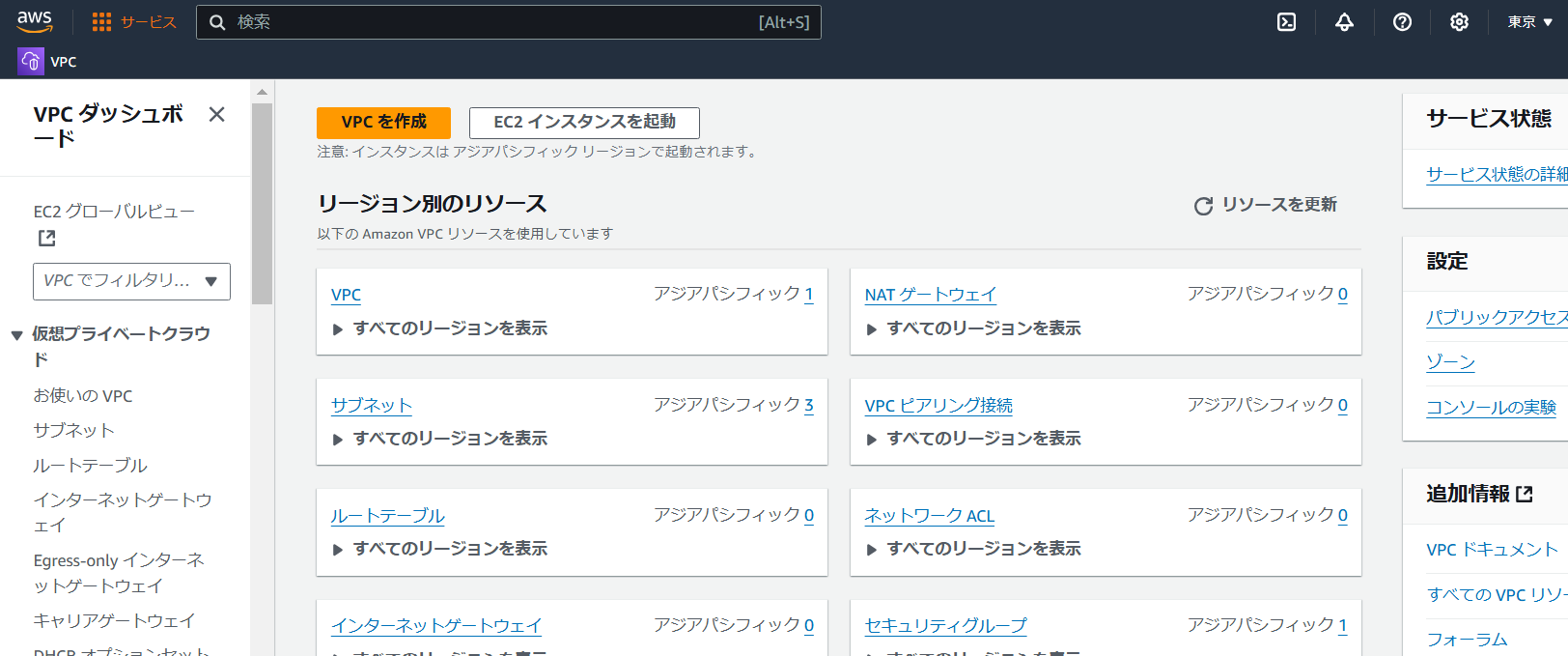Open the ルートテーブル card link
The image size is (1568, 656).
coord(388,516)
